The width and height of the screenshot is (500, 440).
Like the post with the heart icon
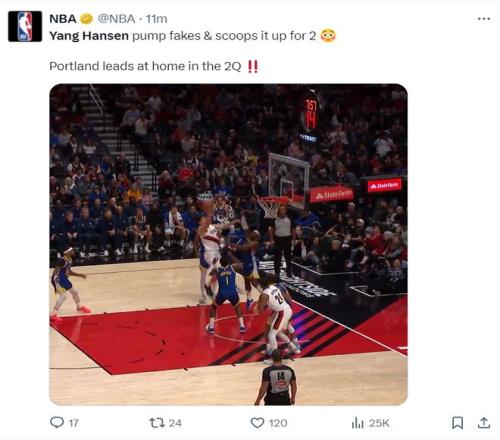[x=257, y=423]
